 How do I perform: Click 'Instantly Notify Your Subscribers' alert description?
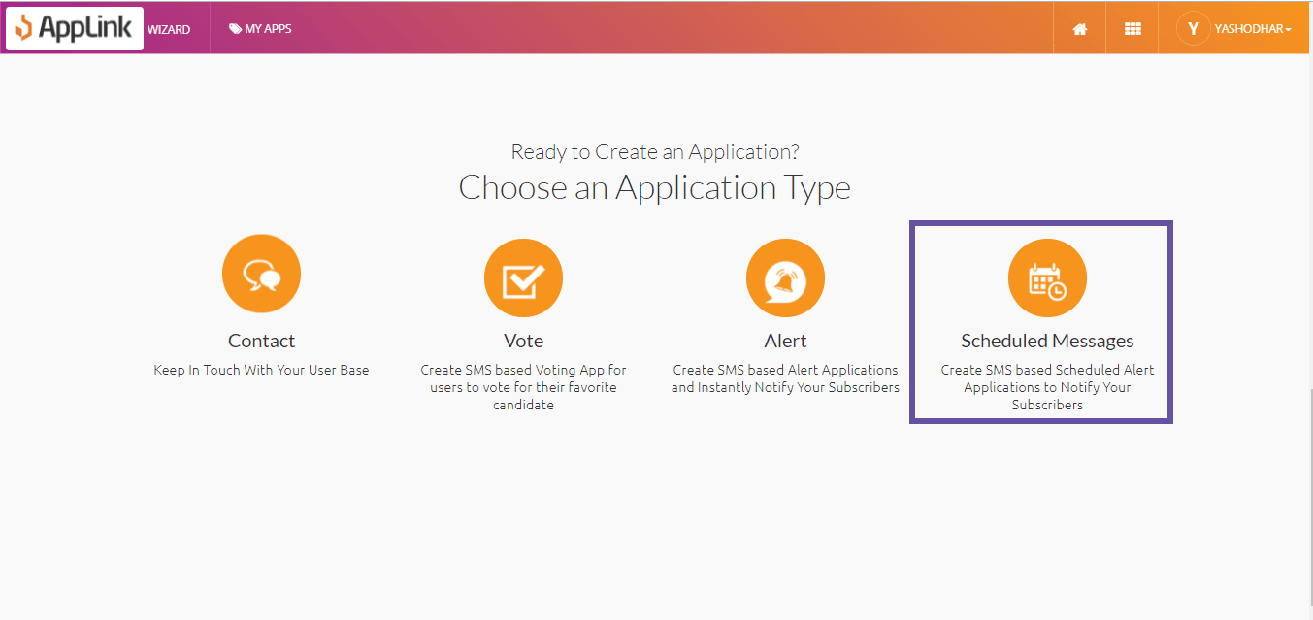(785, 379)
